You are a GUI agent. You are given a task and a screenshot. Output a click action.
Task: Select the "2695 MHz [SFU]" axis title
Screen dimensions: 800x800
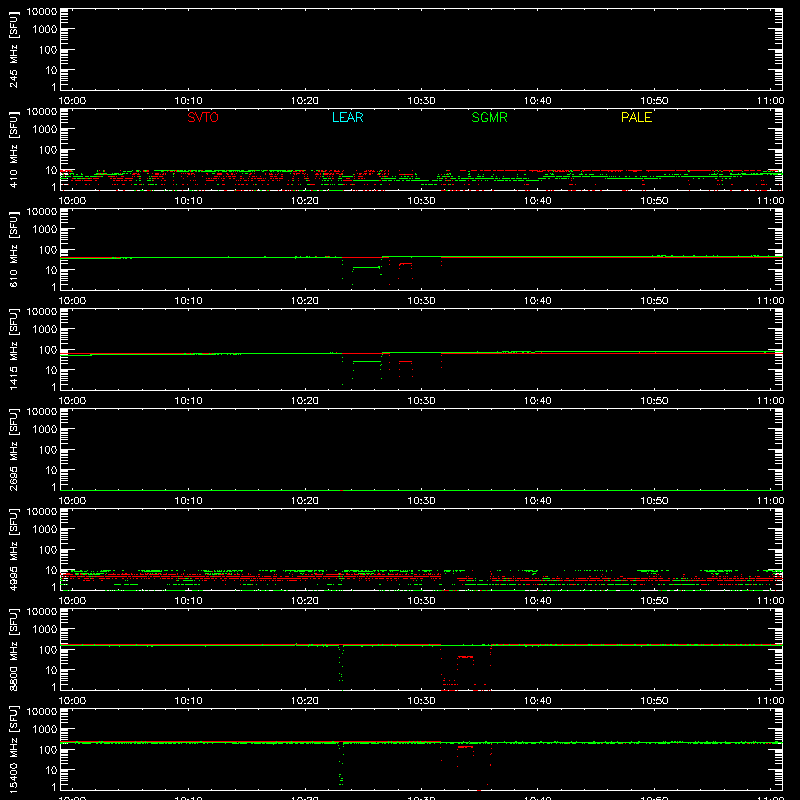pyautogui.click(x=13, y=449)
